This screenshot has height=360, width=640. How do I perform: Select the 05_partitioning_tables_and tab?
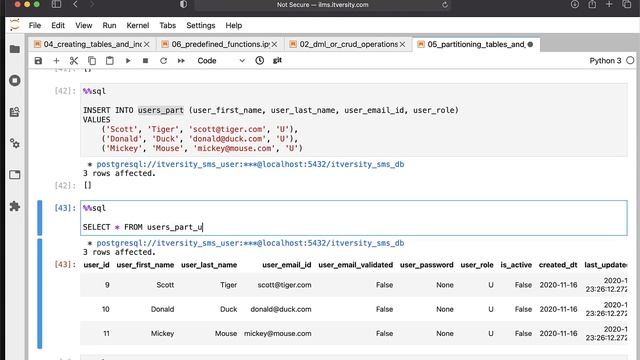coord(476,44)
